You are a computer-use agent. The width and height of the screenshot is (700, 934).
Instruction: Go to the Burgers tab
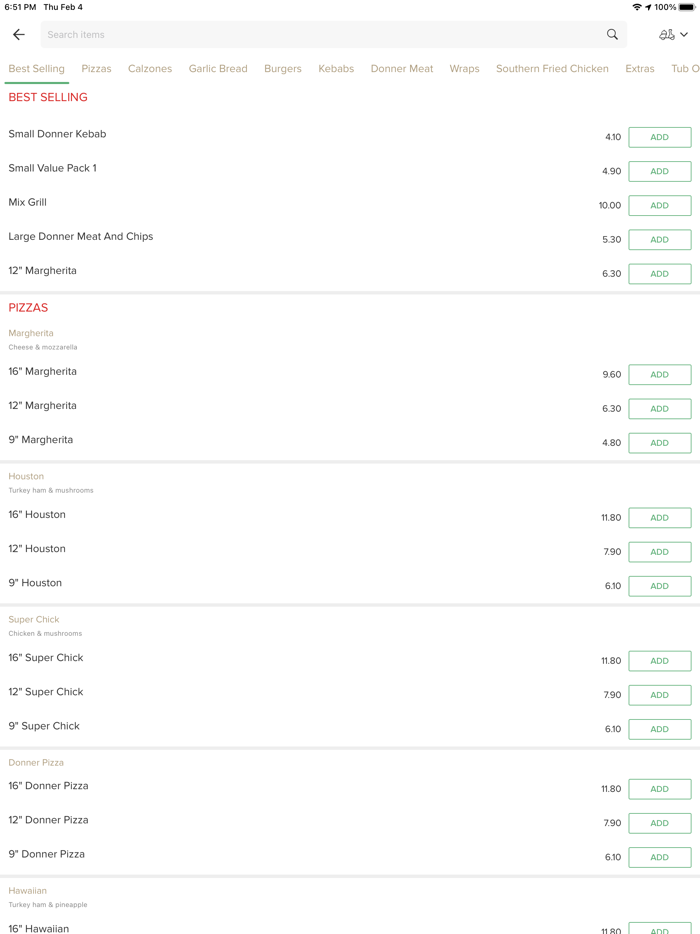[283, 69]
